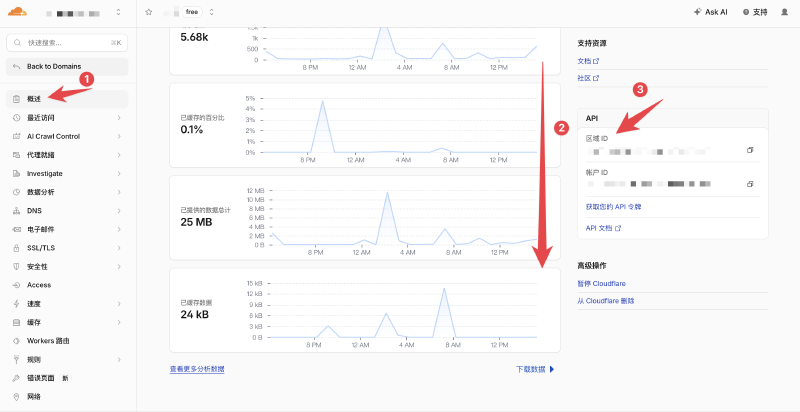Click 获取您的 API 令牌 link
This screenshot has height=412, width=800.
pyautogui.click(x=613, y=207)
